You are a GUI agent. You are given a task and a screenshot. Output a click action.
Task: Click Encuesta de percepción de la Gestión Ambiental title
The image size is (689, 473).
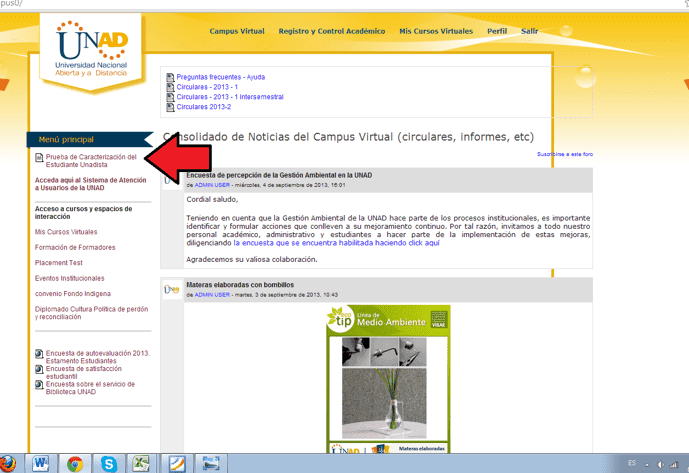(279, 175)
